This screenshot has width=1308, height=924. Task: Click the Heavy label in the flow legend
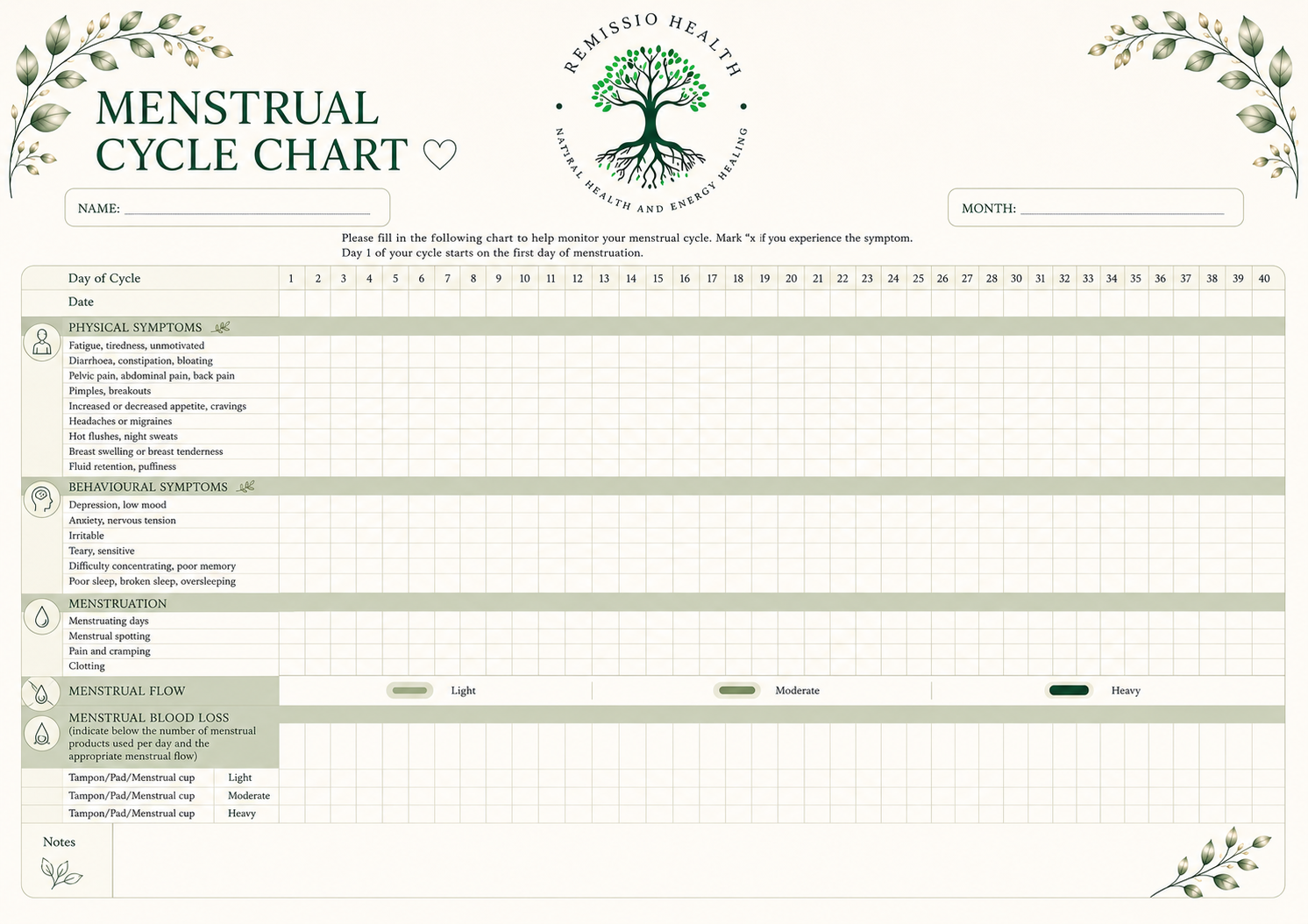pyautogui.click(x=1126, y=691)
